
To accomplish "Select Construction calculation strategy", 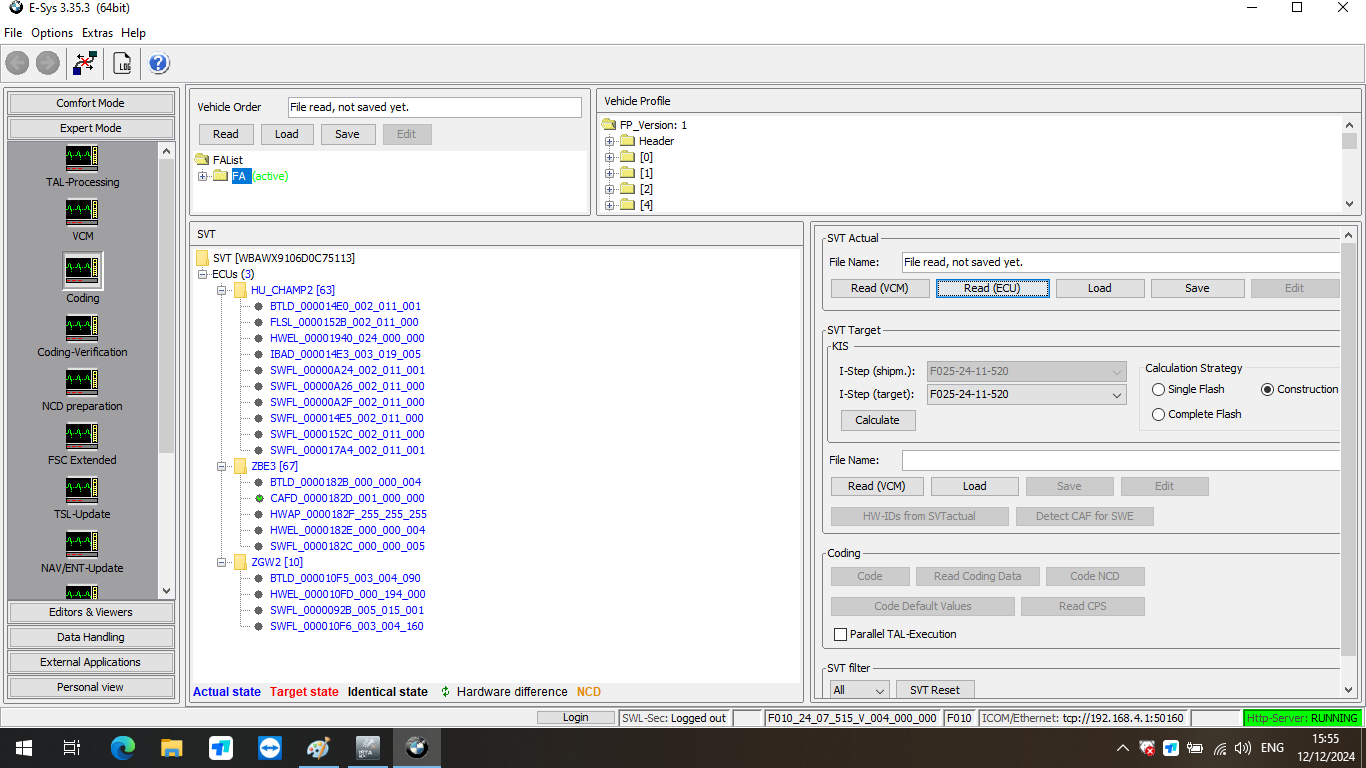I will click(x=1267, y=389).
